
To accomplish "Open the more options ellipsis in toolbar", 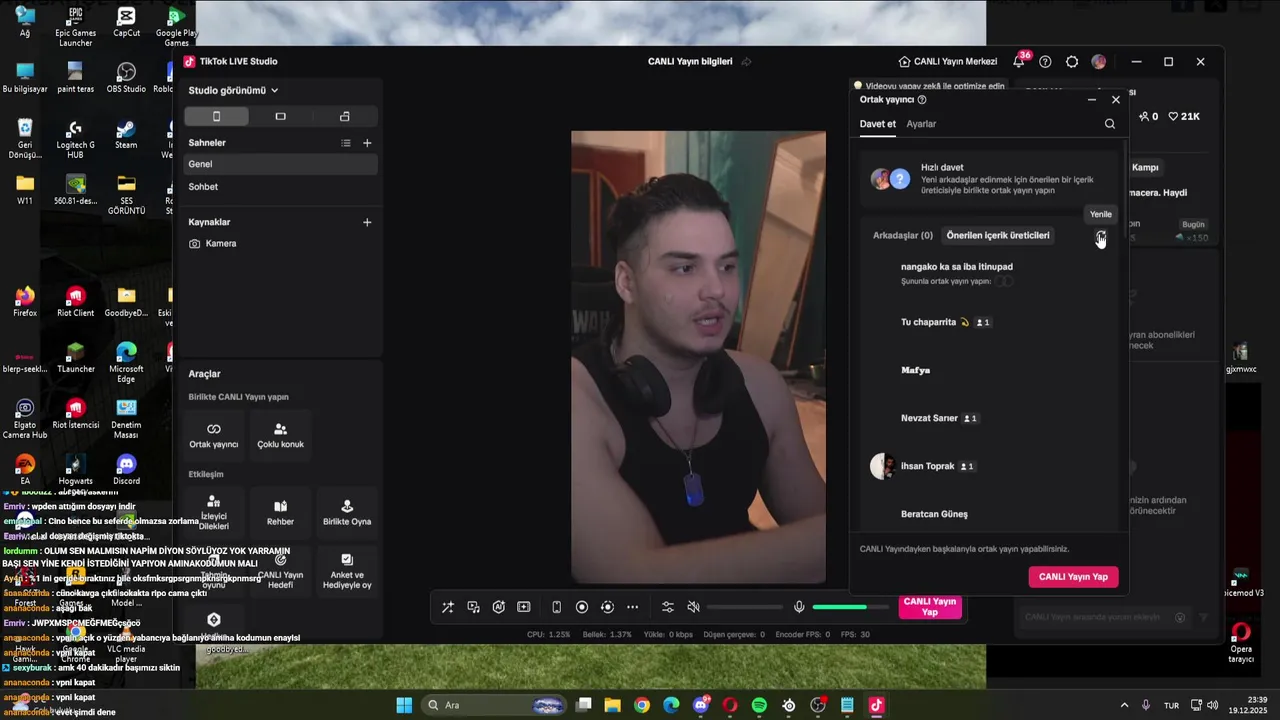I will coord(632,607).
